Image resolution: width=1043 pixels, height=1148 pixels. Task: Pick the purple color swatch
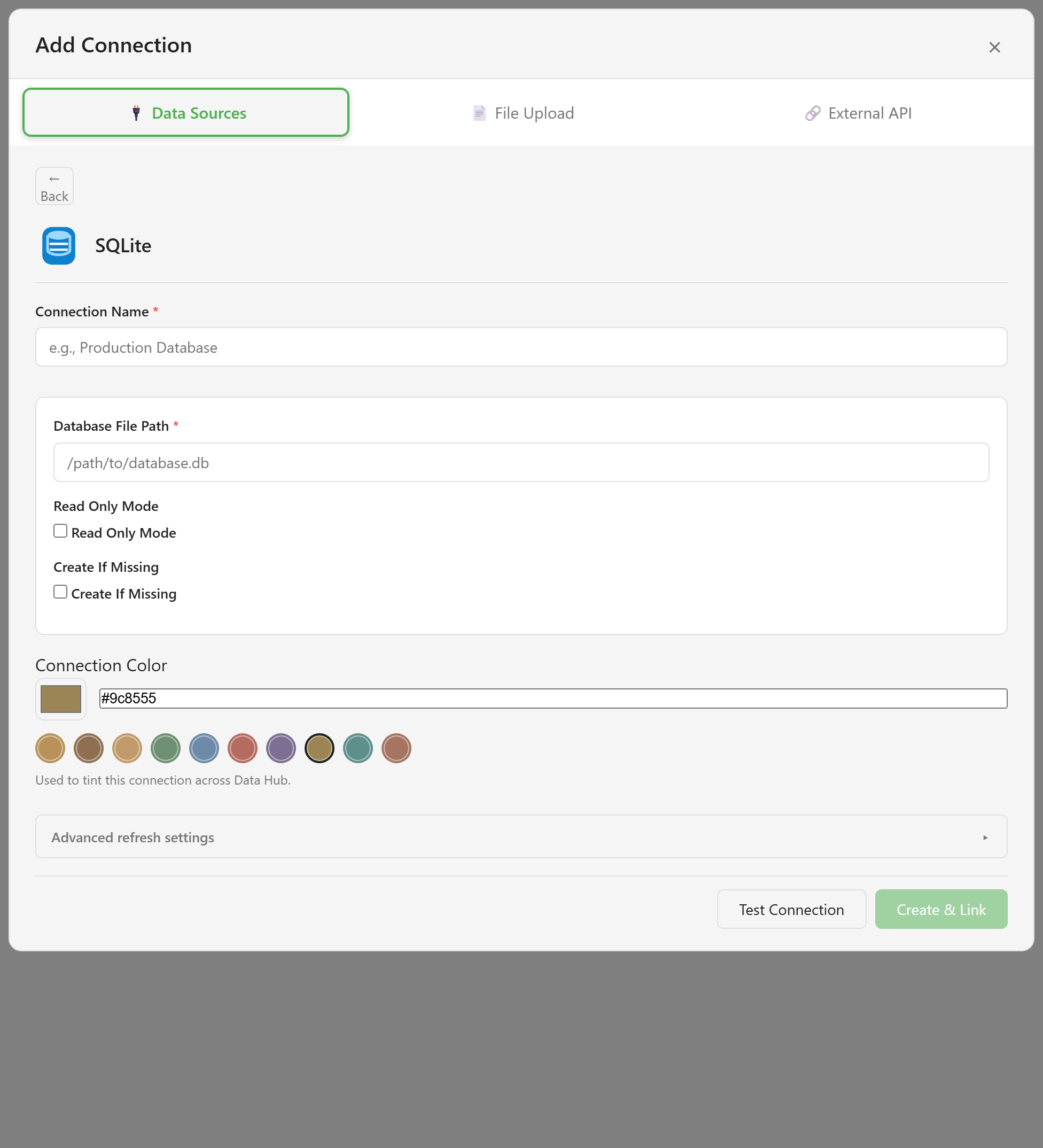click(x=281, y=748)
